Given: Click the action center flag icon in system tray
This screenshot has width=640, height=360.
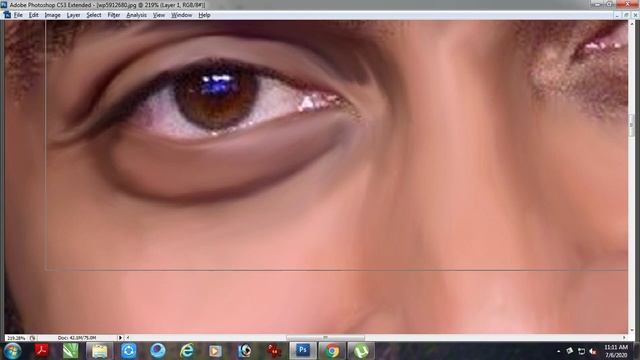Looking at the screenshot, I should (569, 351).
